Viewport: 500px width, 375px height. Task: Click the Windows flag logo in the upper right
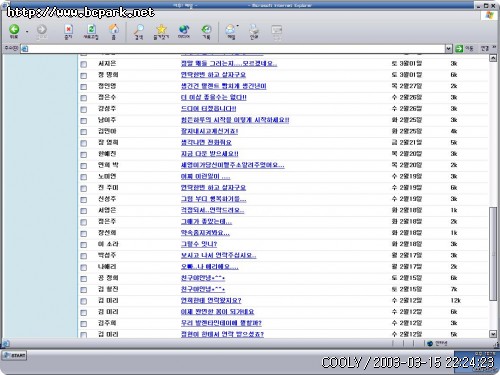tap(489, 15)
